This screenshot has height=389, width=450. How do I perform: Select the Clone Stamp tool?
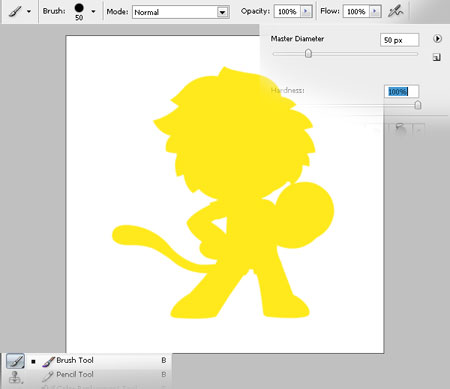point(15,377)
